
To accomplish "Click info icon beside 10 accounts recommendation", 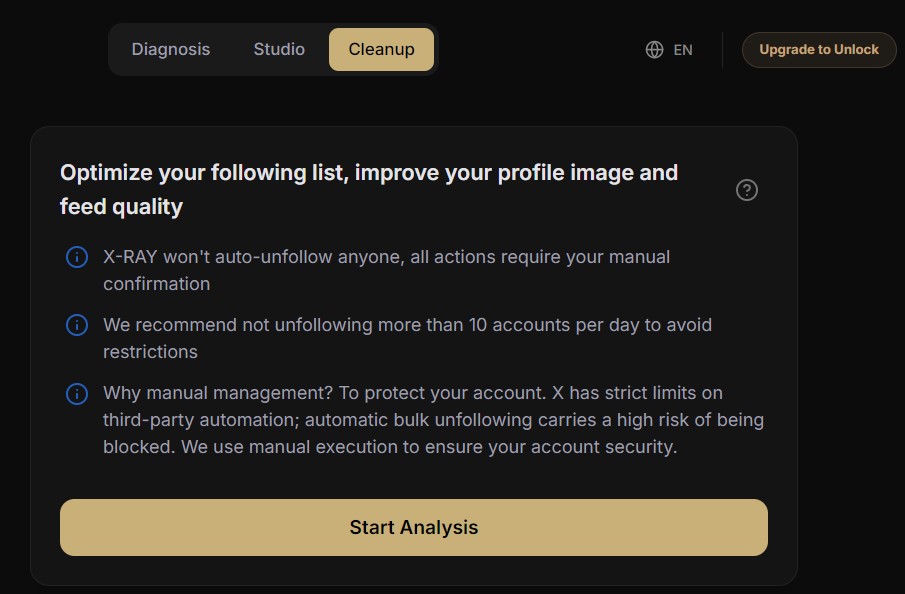I will pyautogui.click(x=77, y=325).
